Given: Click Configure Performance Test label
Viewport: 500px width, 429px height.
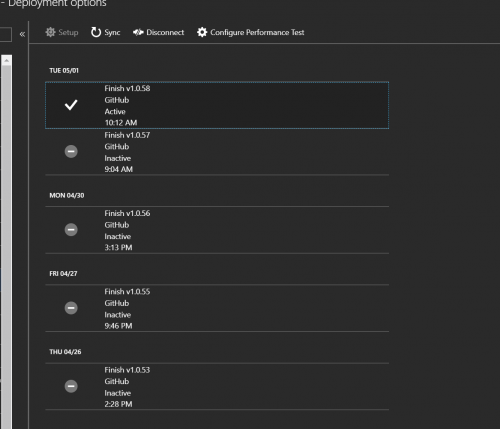Looking at the screenshot, I should tap(257, 32).
